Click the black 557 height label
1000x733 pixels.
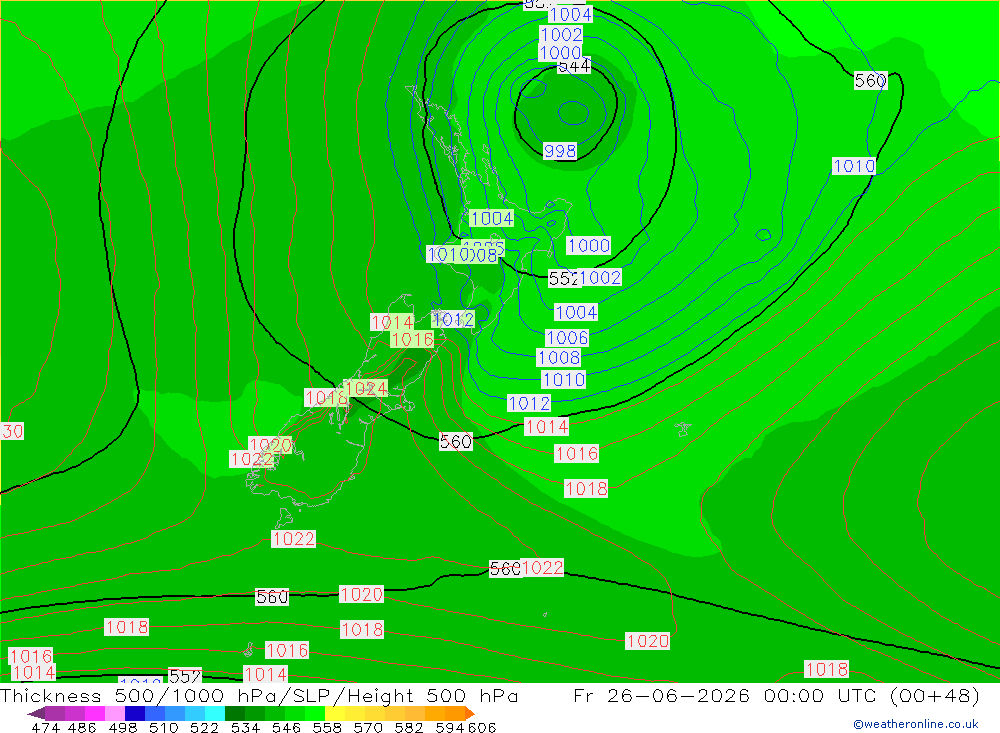click(x=185, y=676)
